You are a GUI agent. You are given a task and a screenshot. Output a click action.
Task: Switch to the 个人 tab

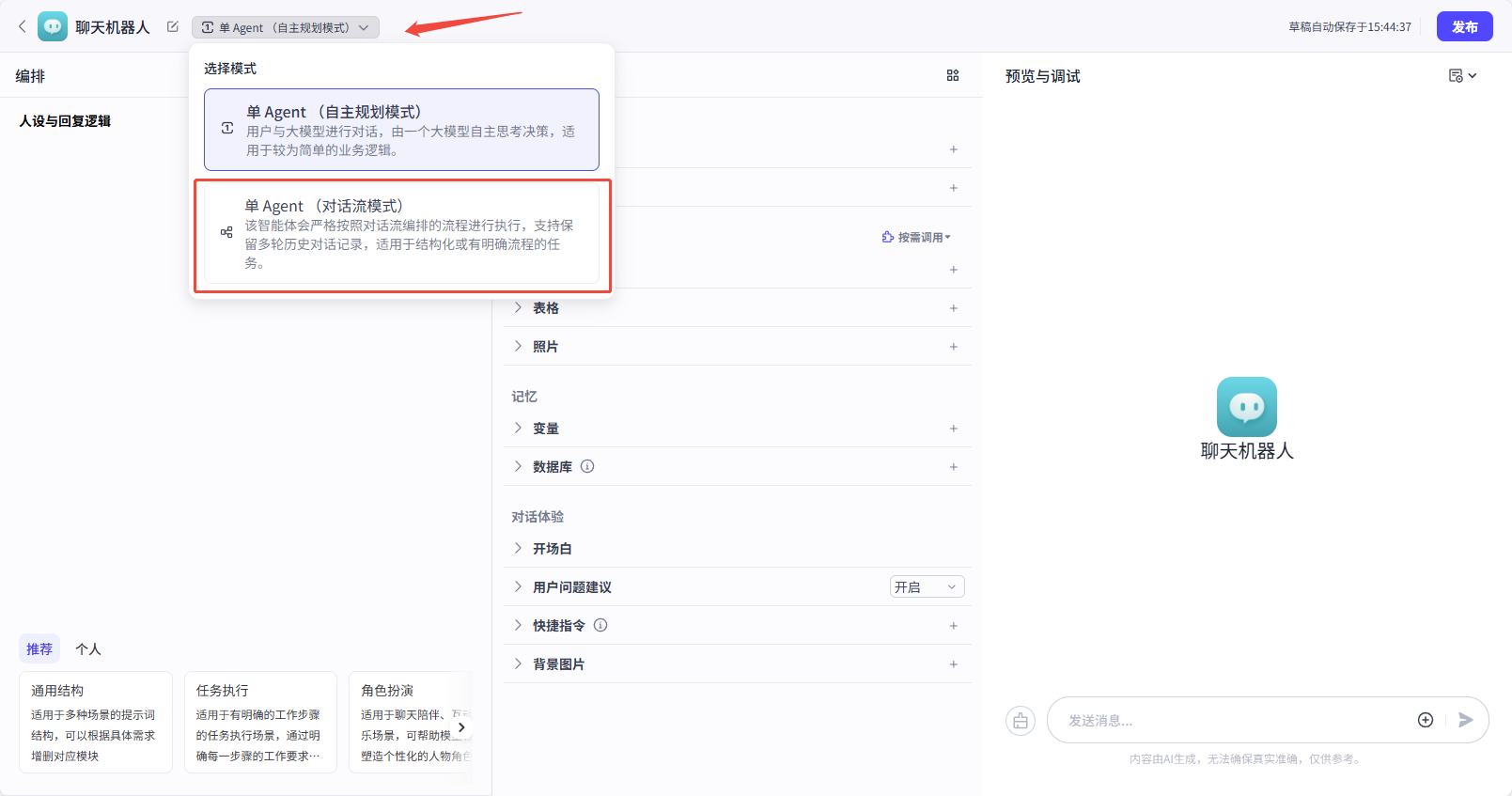pos(88,649)
